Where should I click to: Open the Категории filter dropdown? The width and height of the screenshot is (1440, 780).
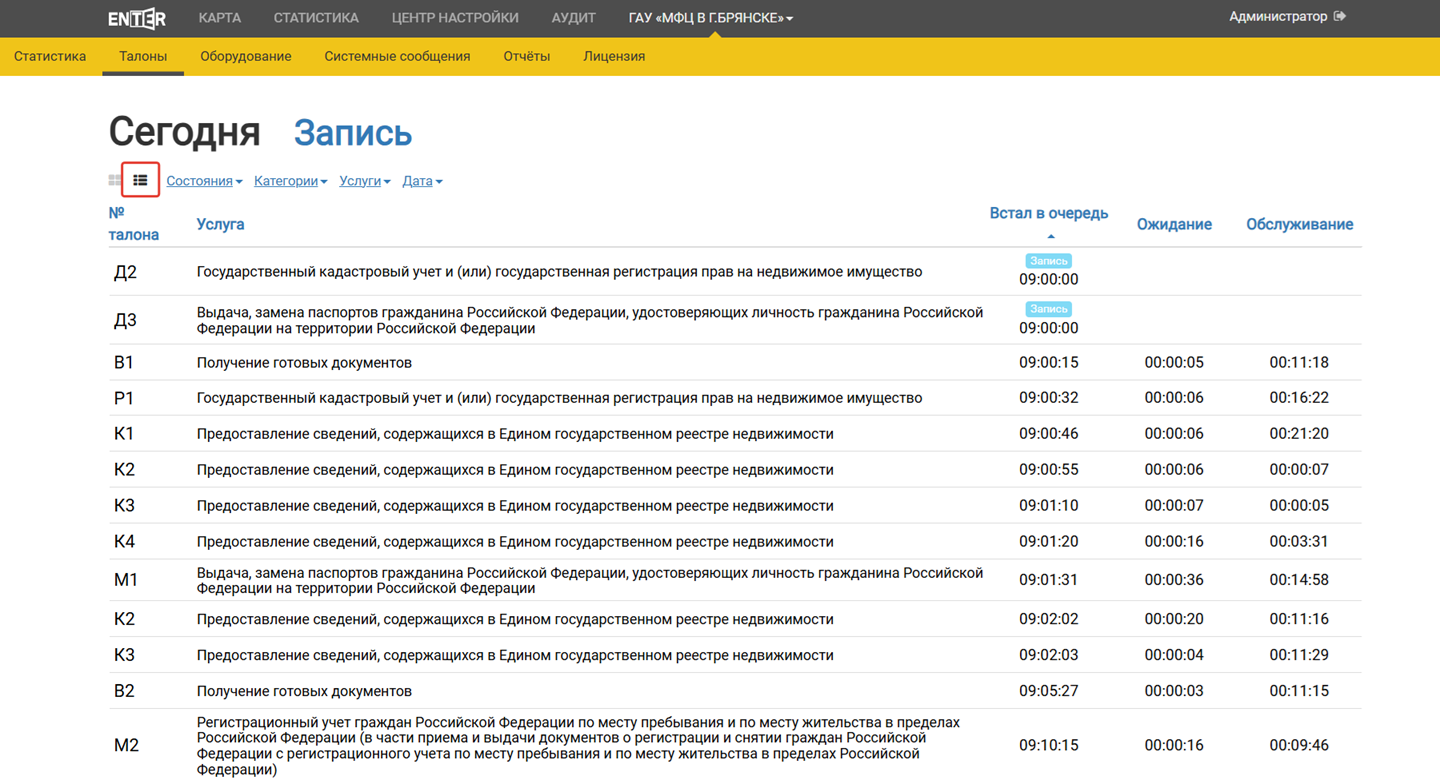point(290,181)
